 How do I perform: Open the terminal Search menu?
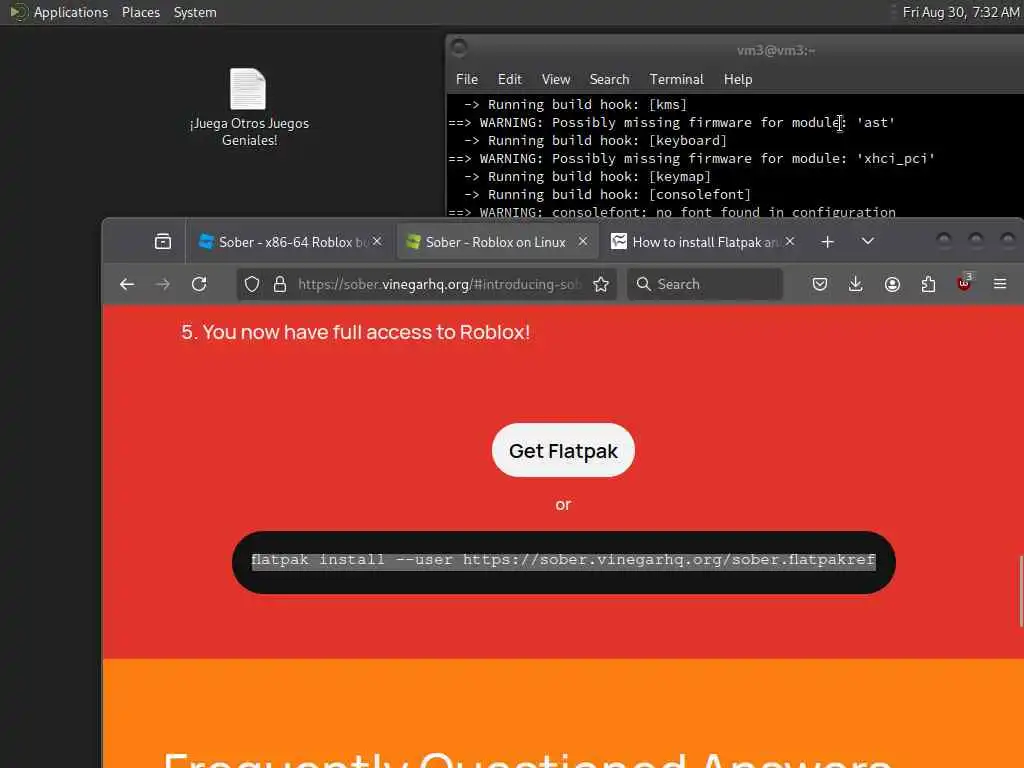pyautogui.click(x=609, y=79)
